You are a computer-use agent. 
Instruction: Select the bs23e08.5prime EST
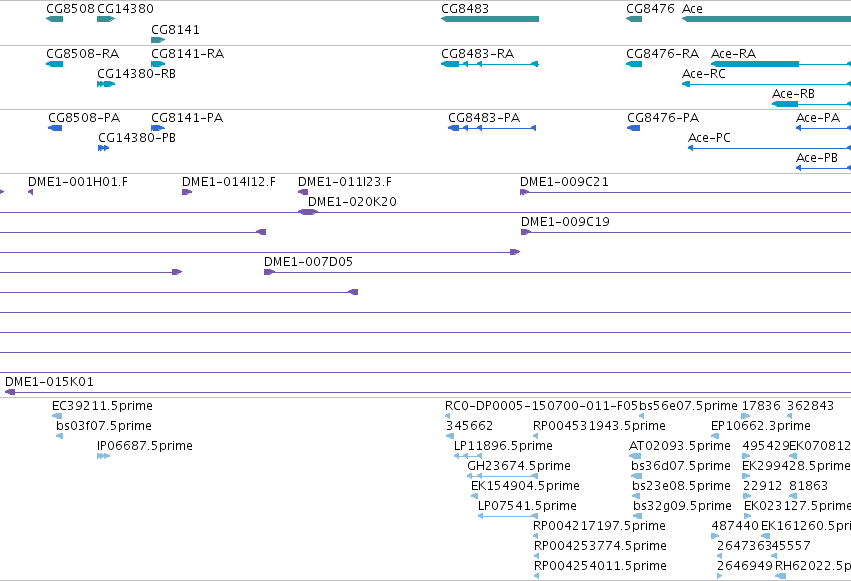636,496
